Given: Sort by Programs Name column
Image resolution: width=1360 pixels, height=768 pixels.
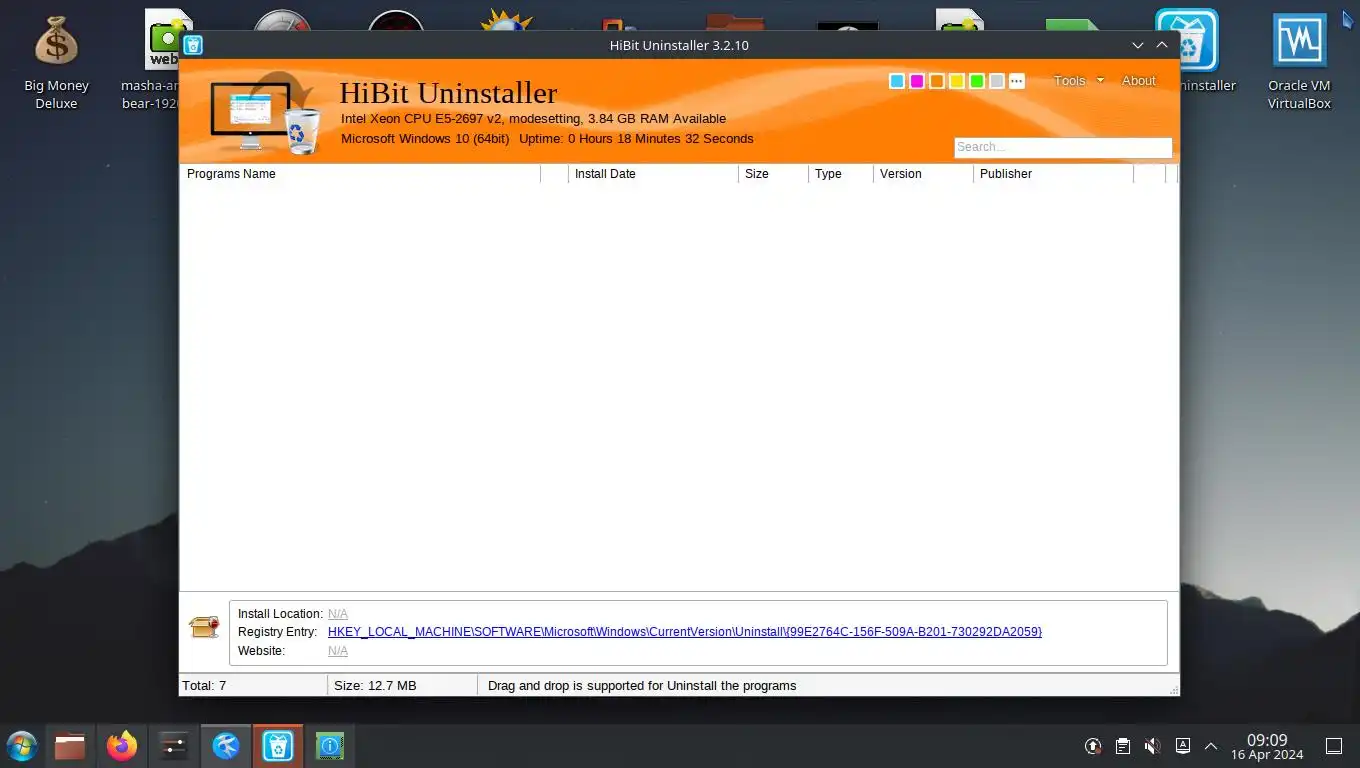Looking at the screenshot, I should pos(360,174).
